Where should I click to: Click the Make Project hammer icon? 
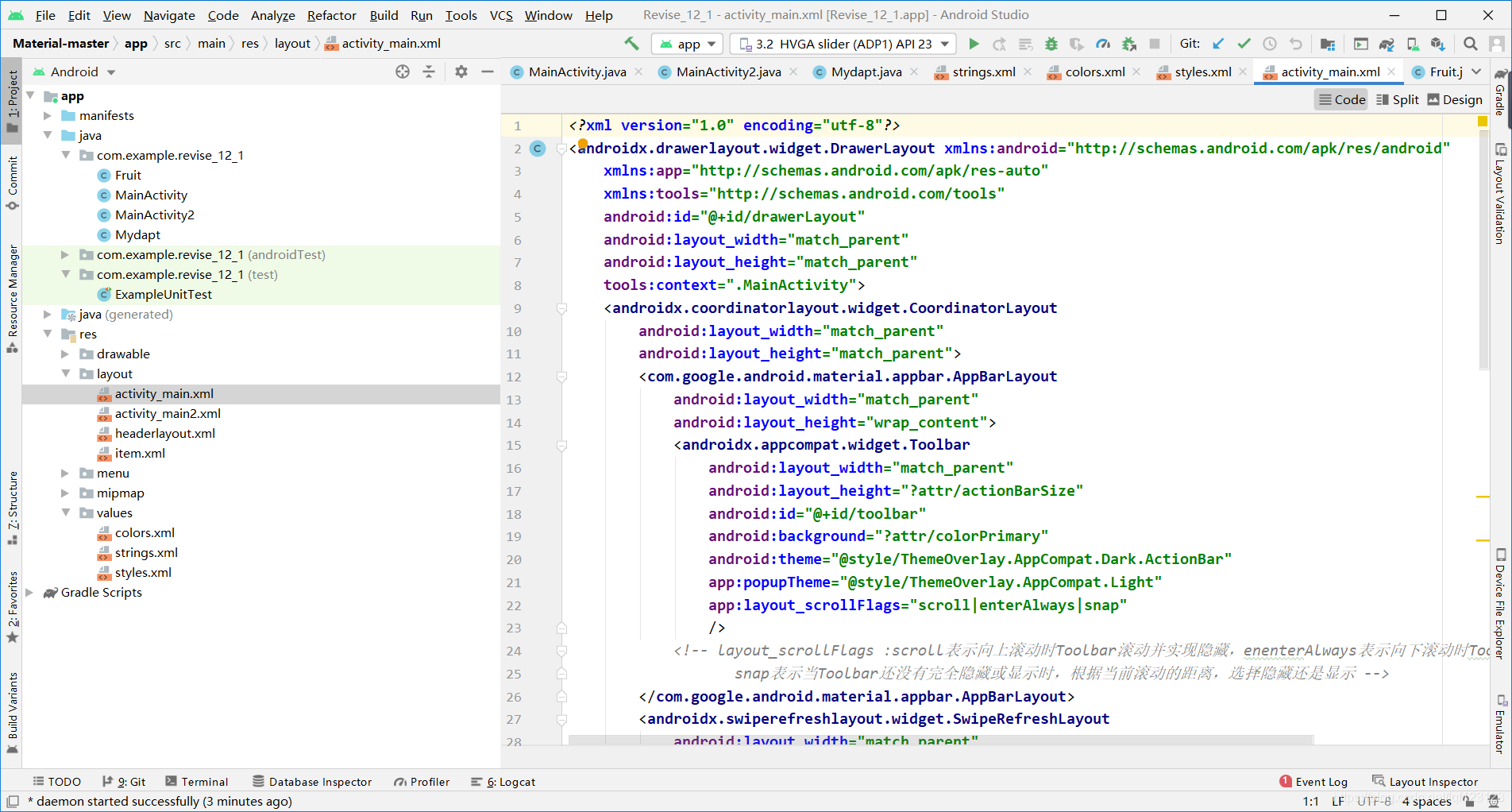[631, 44]
